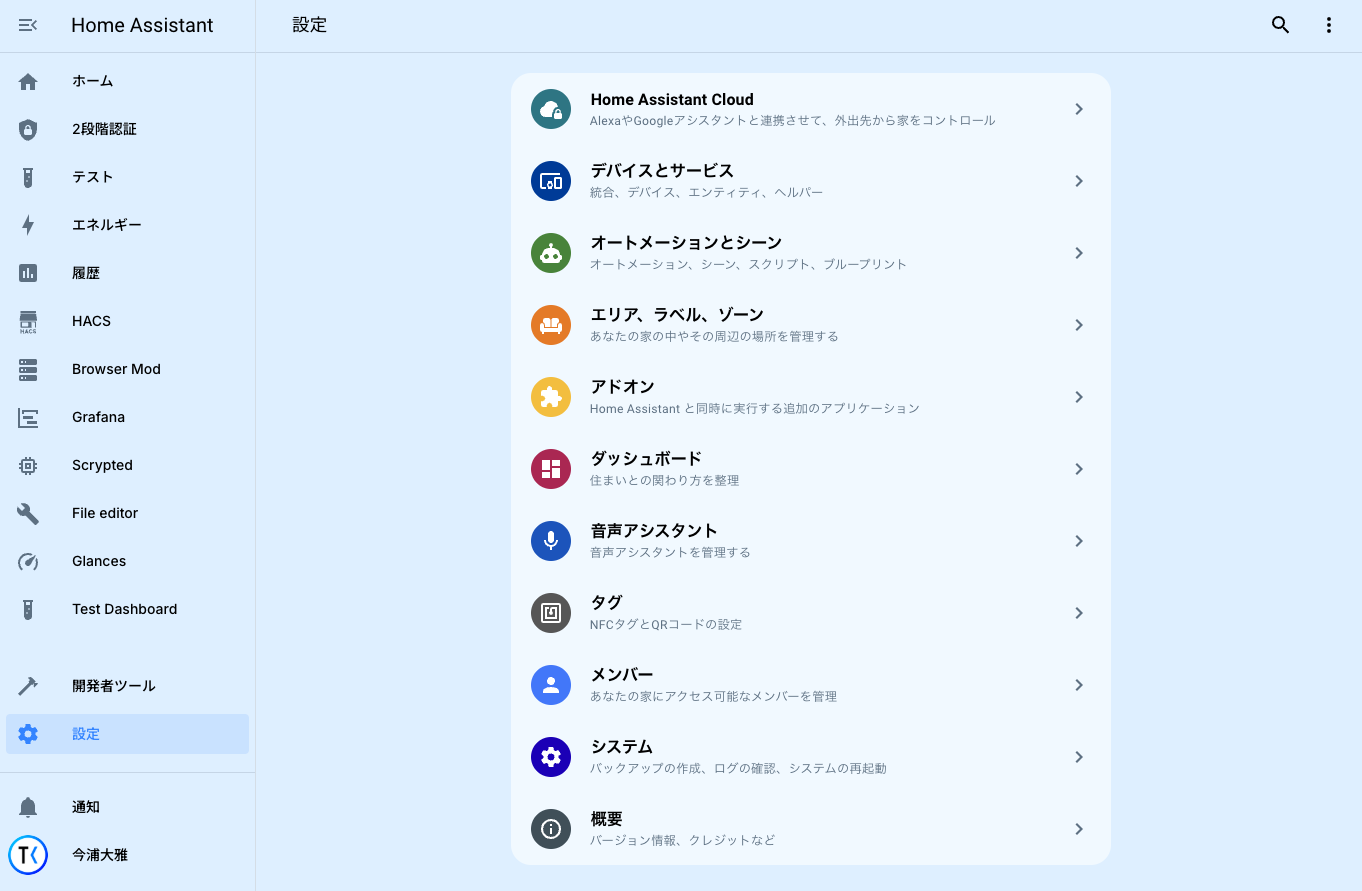Click the Test Dashboard test-tube icon

pos(28,609)
